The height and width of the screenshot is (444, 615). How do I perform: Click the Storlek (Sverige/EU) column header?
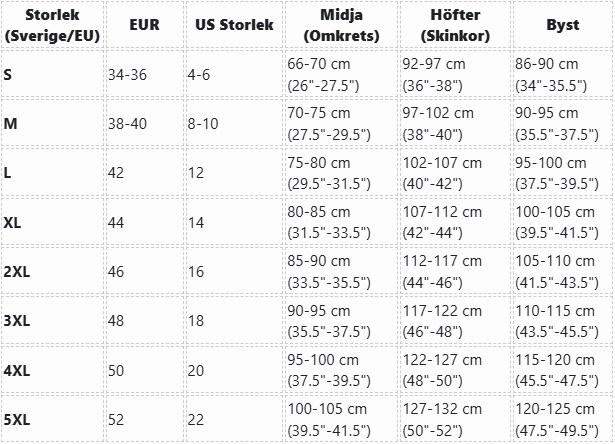click(51, 24)
